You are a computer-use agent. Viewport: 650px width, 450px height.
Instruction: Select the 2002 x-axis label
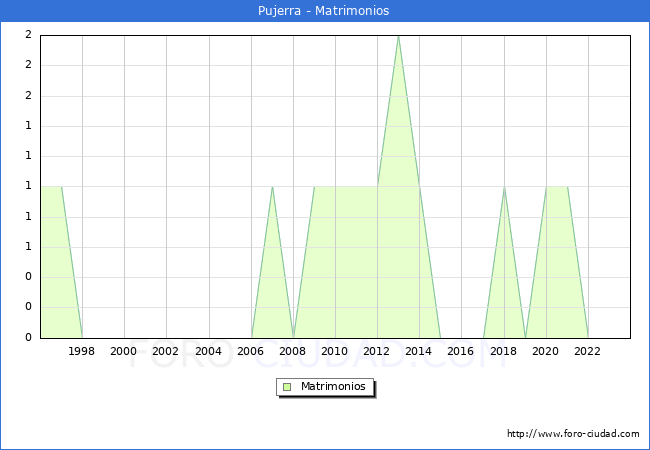point(166,351)
